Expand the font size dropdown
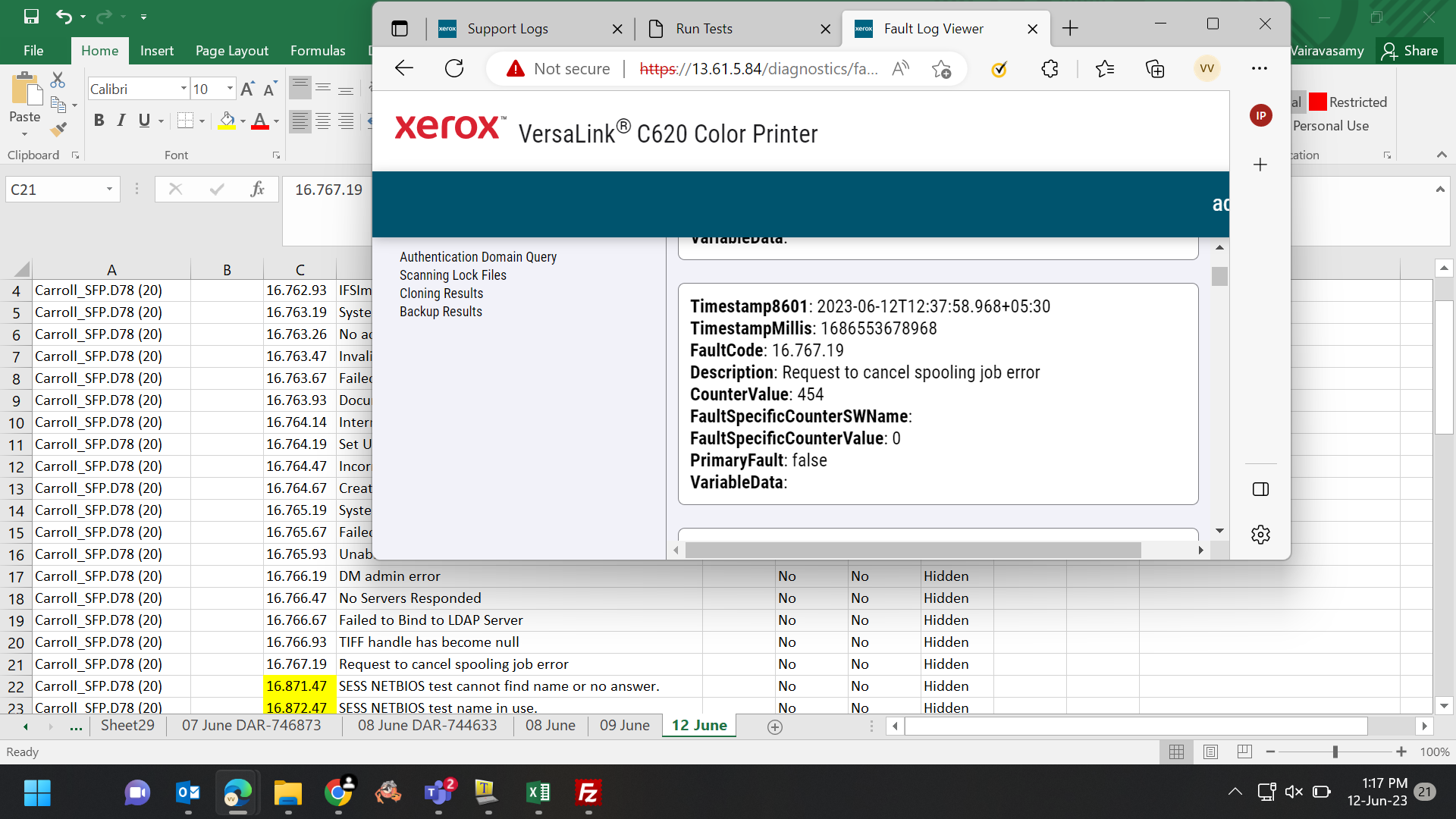The width and height of the screenshot is (1456, 819). tap(230, 89)
